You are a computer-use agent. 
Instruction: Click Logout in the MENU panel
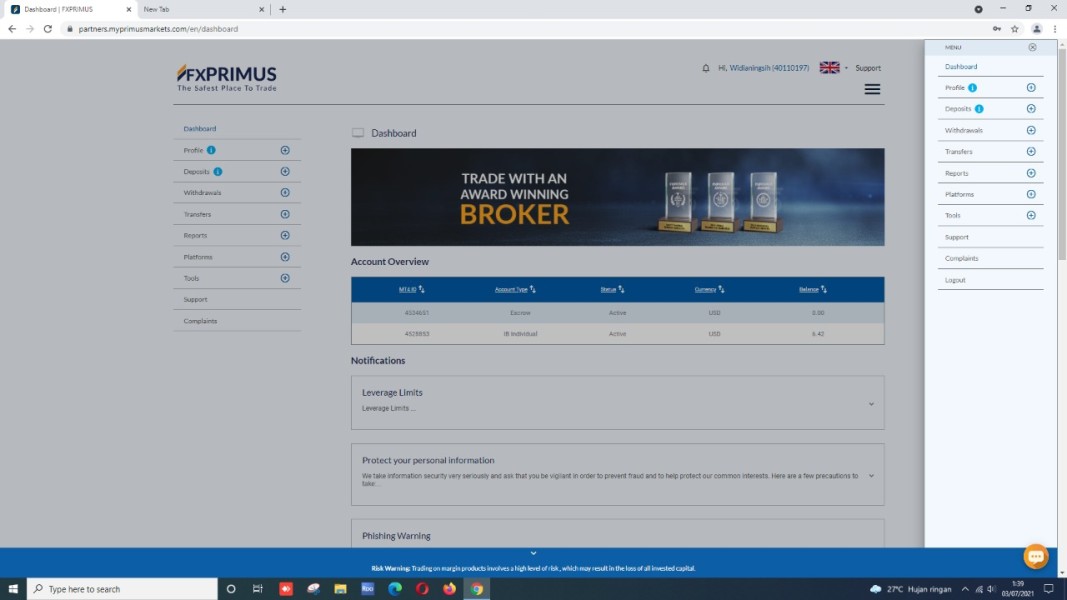pyautogui.click(x=955, y=280)
